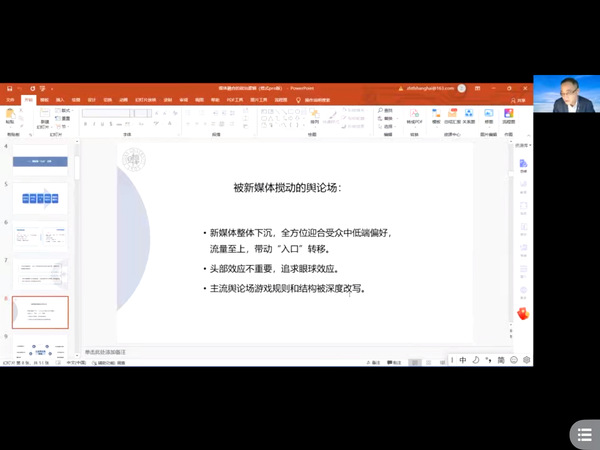Image resolution: width=600 pixels, height=450 pixels.
Task: Pick the font color button
Action: (170, 124)
